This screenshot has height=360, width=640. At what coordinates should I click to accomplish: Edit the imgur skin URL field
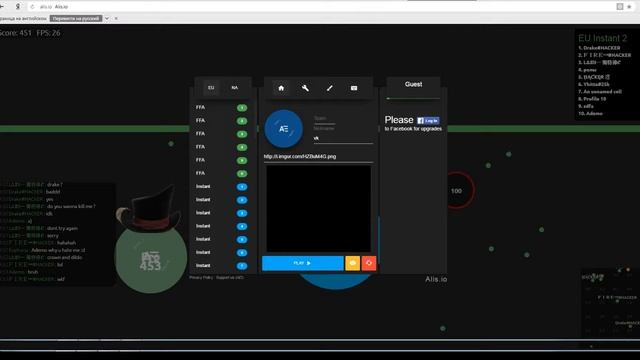(x=318, y=157)
